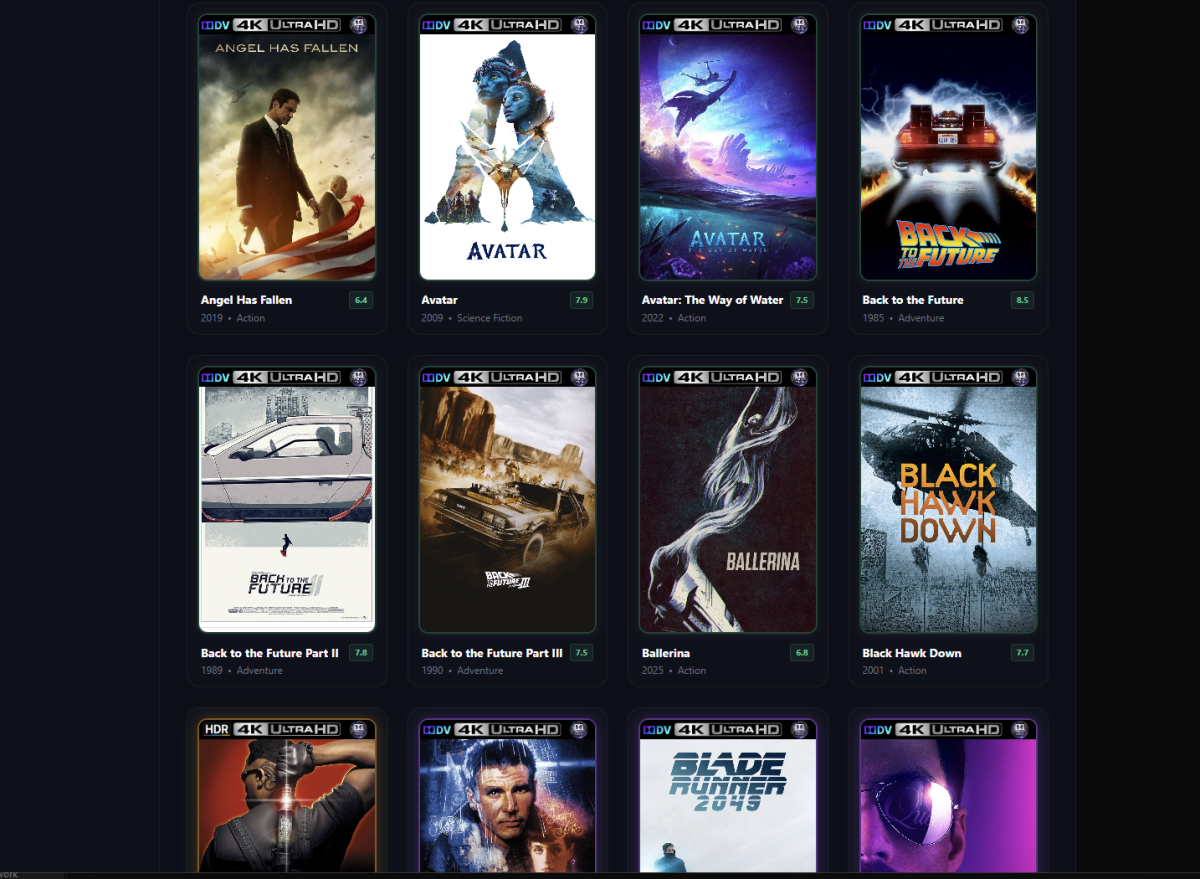This screenshot has height=879, width=1200.
Task: Click the round audio badge on Back to the Future Part III
Action: [579, 377]
